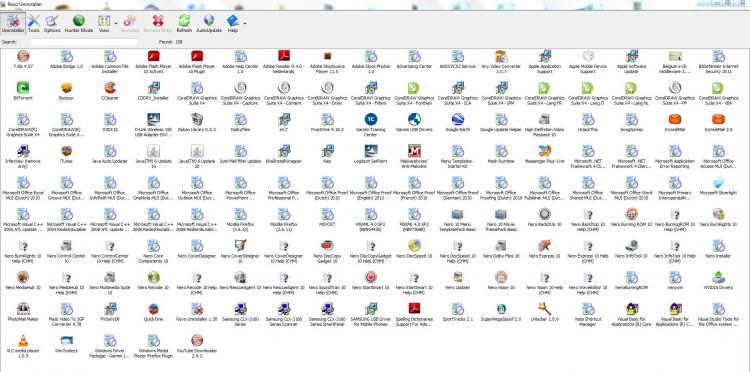This screenshot has width=750, height=372.
Task: Open the View toolbar menu
Action: pos(104,23)
